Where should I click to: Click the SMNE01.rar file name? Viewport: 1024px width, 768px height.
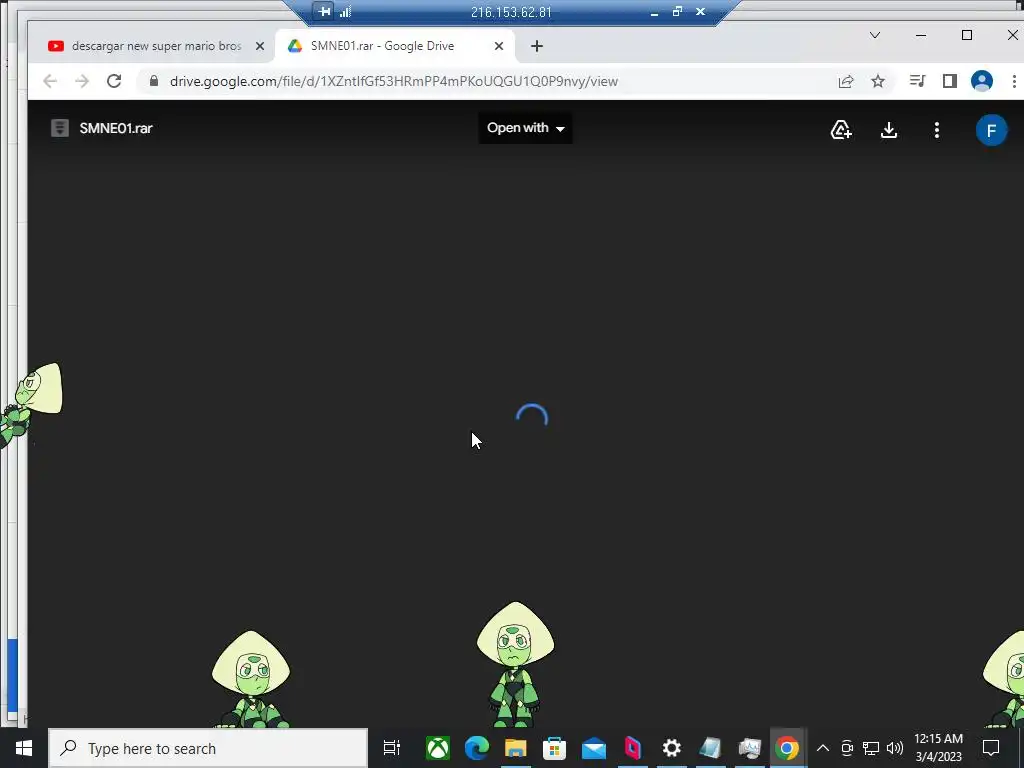click(116, 128)
